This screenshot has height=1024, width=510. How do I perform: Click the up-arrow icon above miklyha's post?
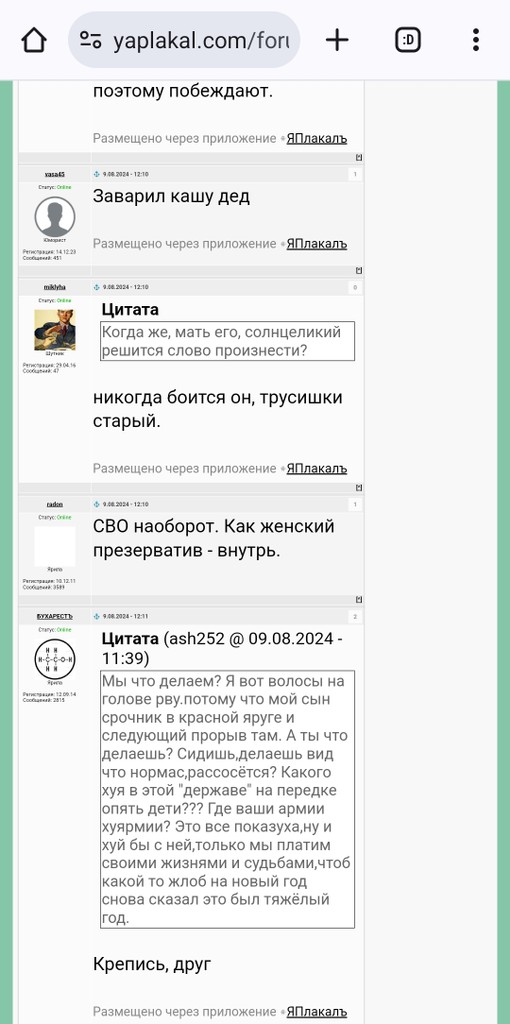(x=359, y=270)
